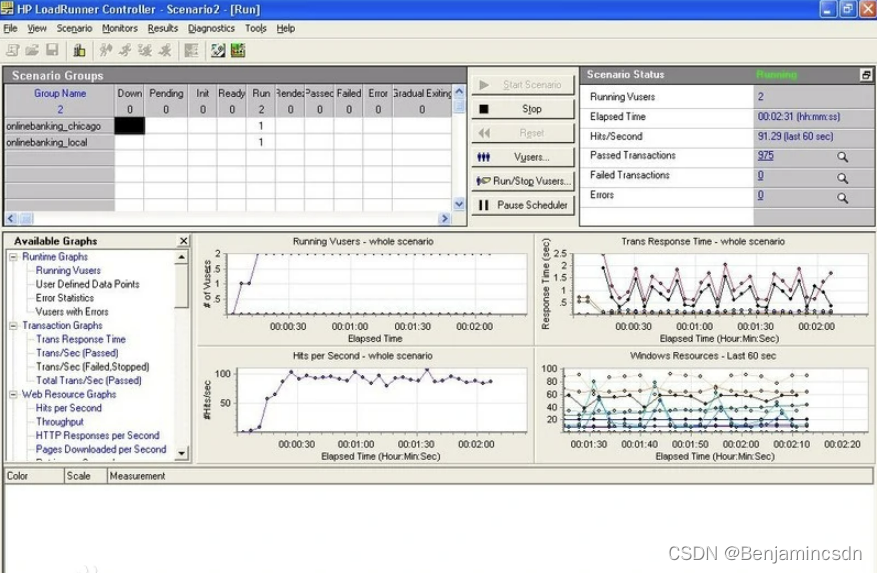The height and width of the screenshot is (573, 877).
Task: Click the stop-vuser toolbar icon
Action: click(x=164, y=50)
